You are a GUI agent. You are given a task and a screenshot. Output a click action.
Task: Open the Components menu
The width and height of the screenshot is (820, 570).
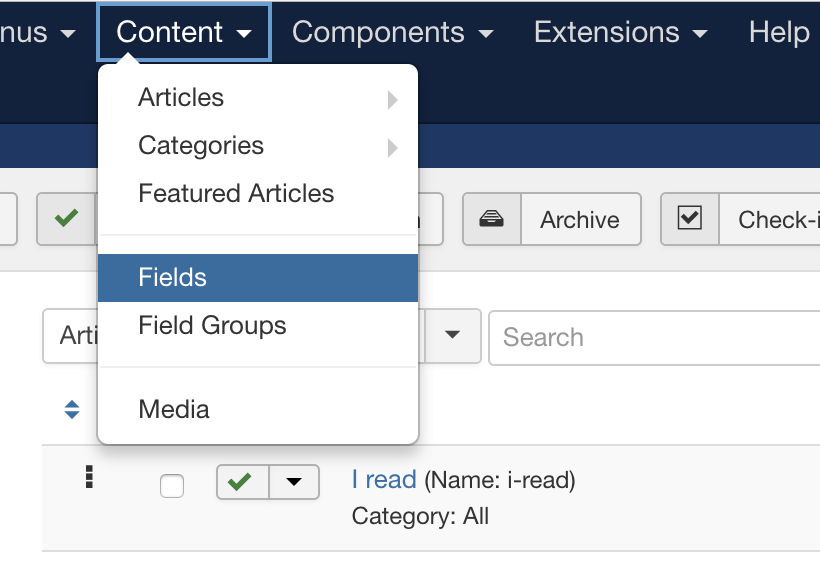pos(393,32)
